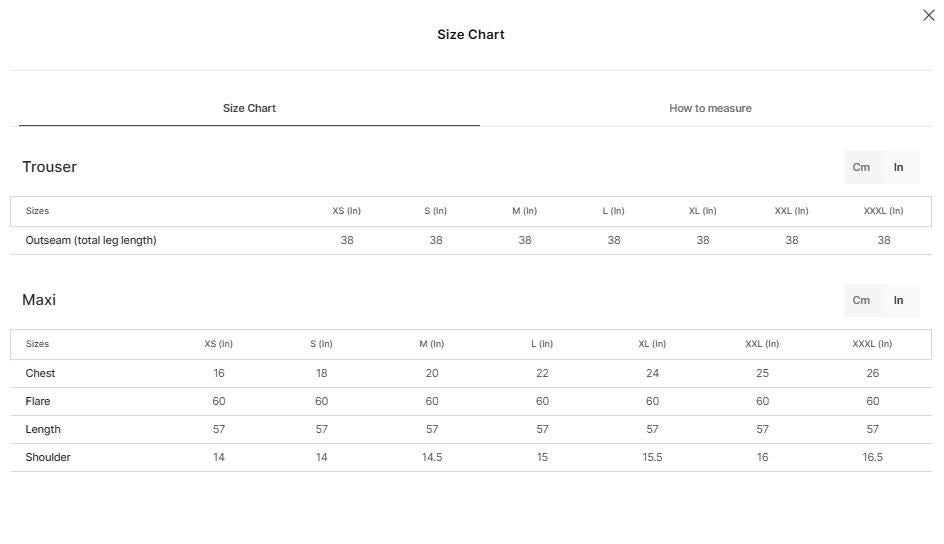Click the XL Shoulder value 15.5
Viewport: 944px width, 544px height.
click(x=652, y=457)
